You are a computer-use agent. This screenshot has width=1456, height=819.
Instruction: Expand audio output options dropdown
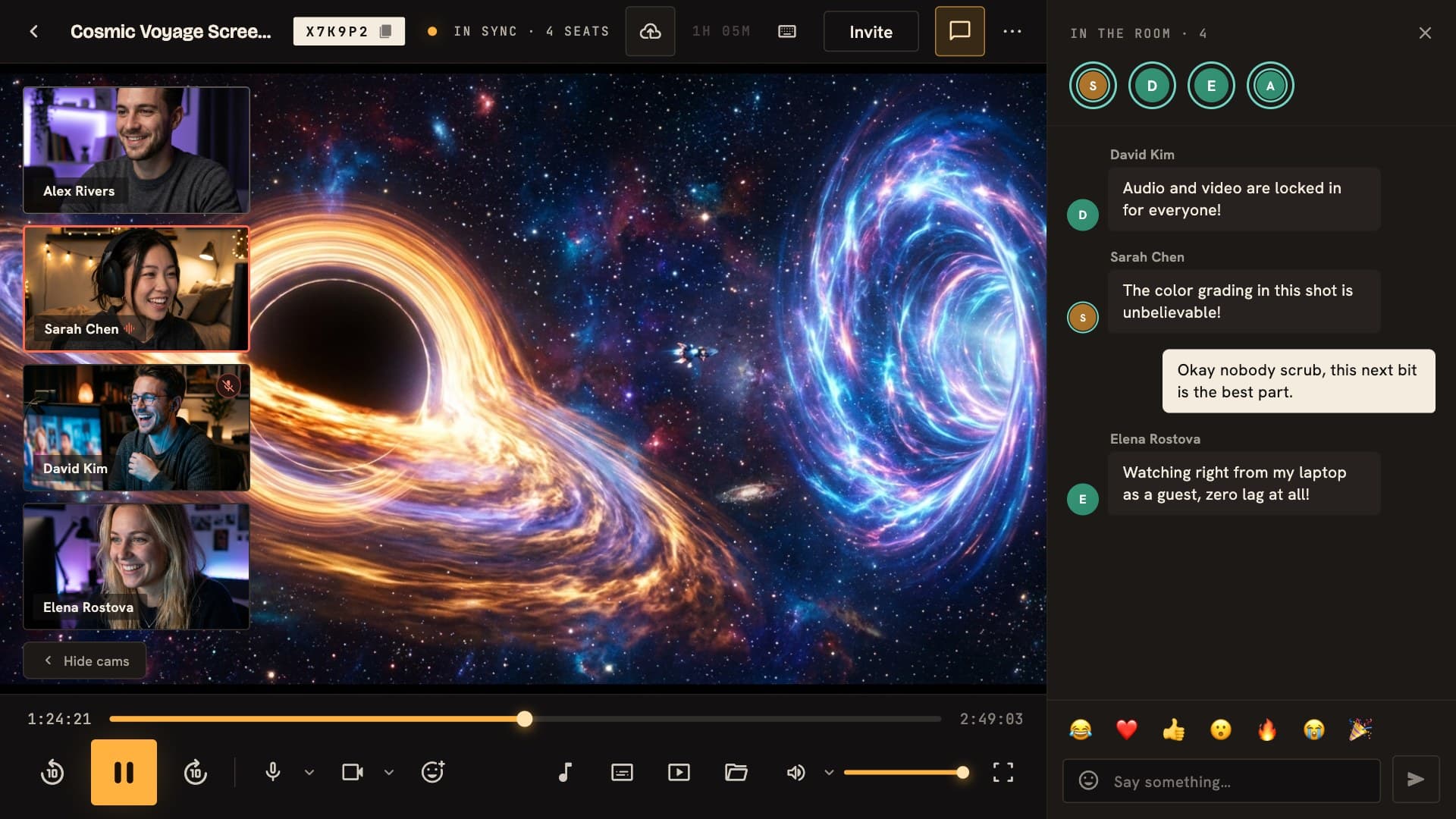[829, 772]
